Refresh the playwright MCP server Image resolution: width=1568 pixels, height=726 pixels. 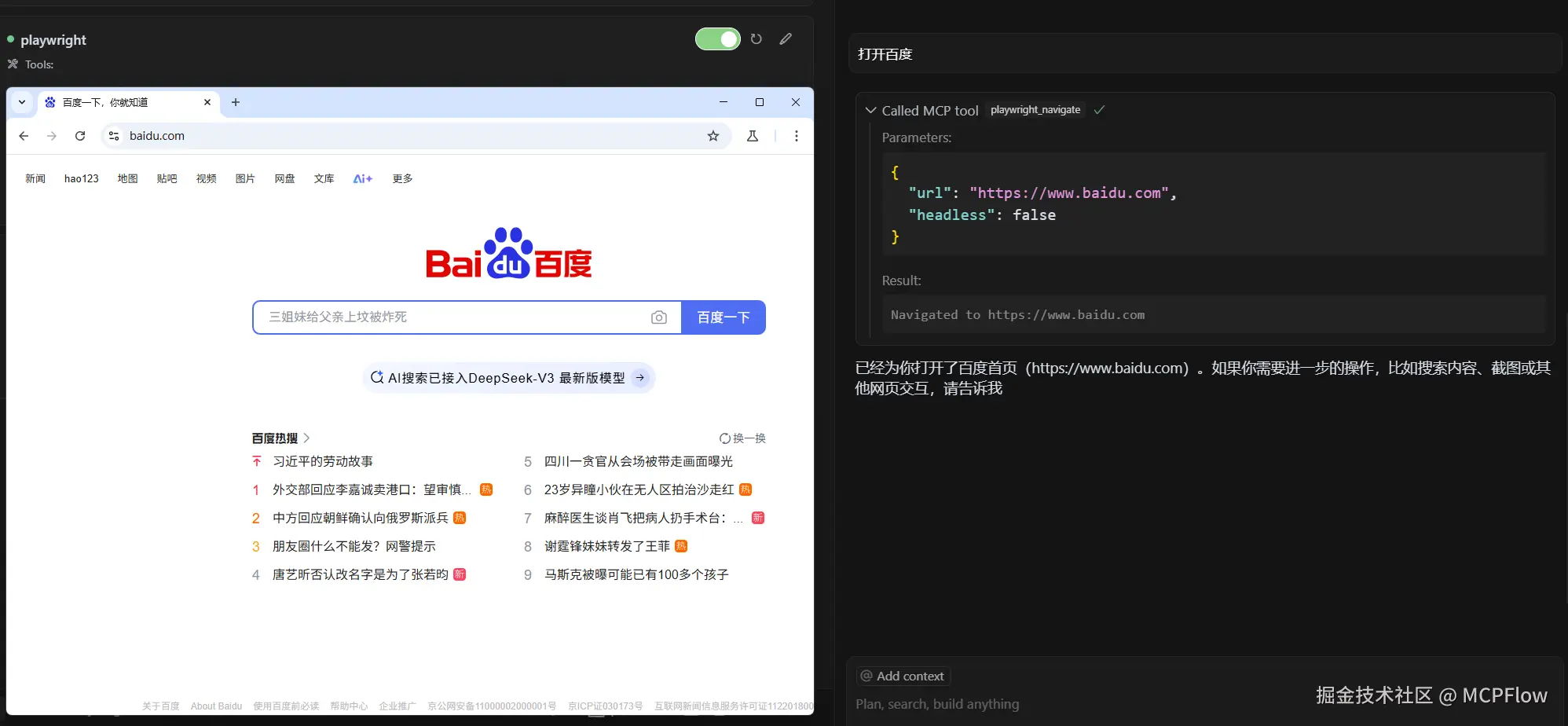(757, 38)
